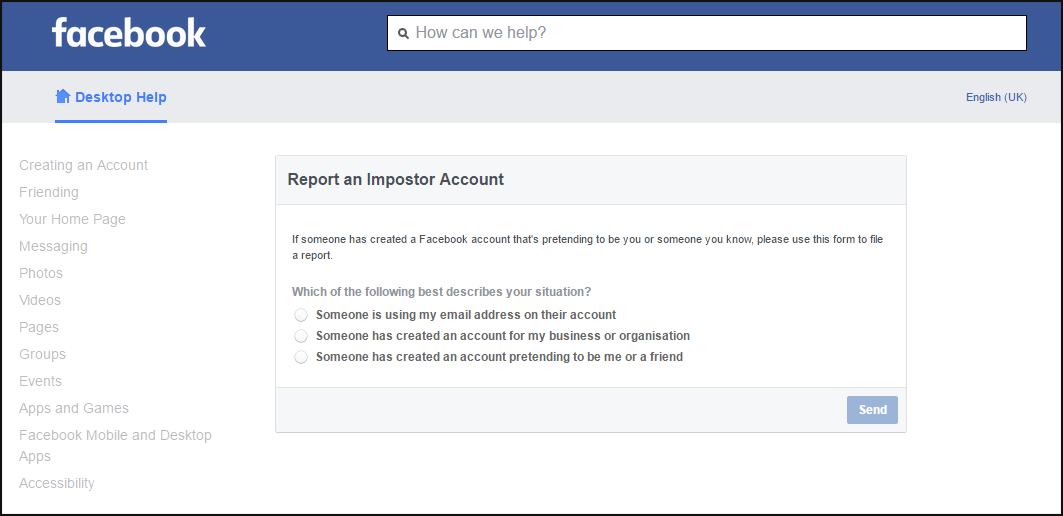Open the Videos help topic
1063x516 pixels.
(40, 300)
